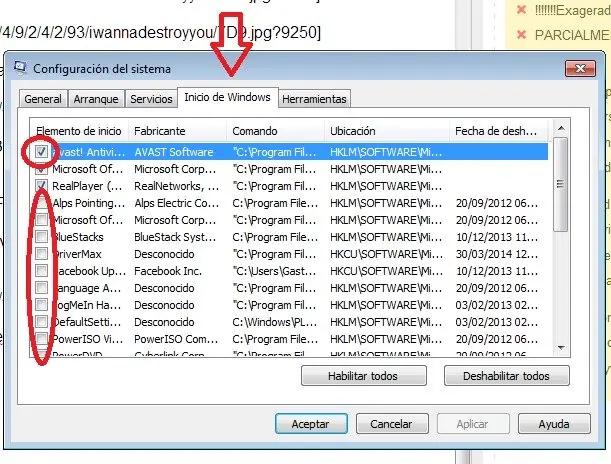
Task: Click the startup list scroll down arrow
Action: [x=561, y=348]
